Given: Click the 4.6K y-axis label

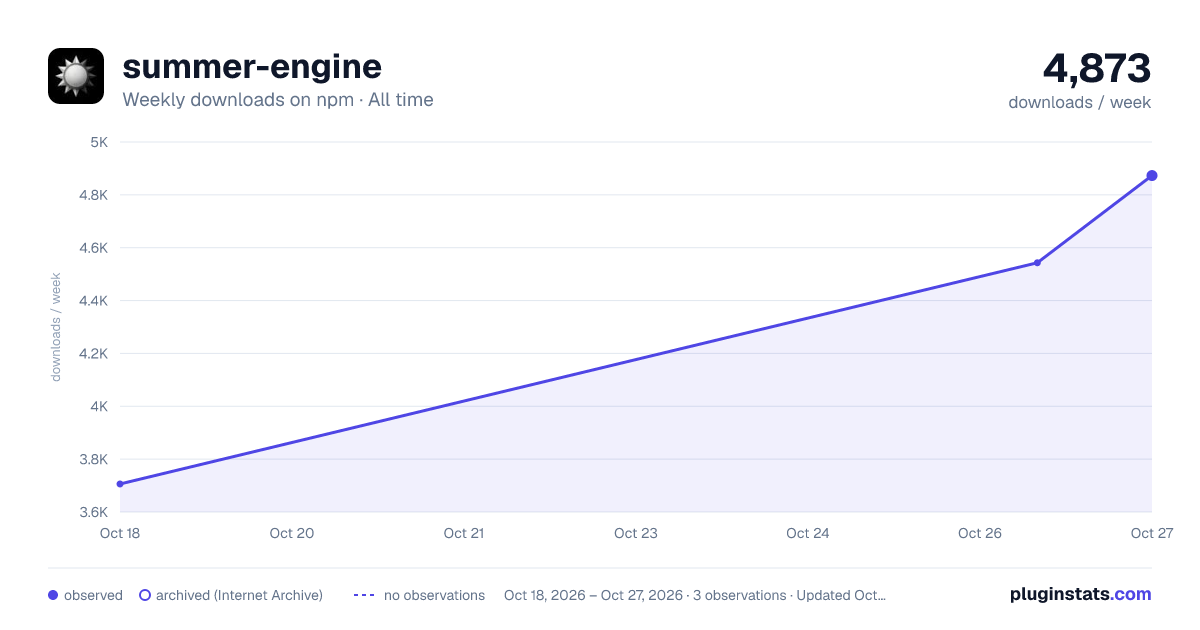Looking at the screenshot, I should coord(92,248).
